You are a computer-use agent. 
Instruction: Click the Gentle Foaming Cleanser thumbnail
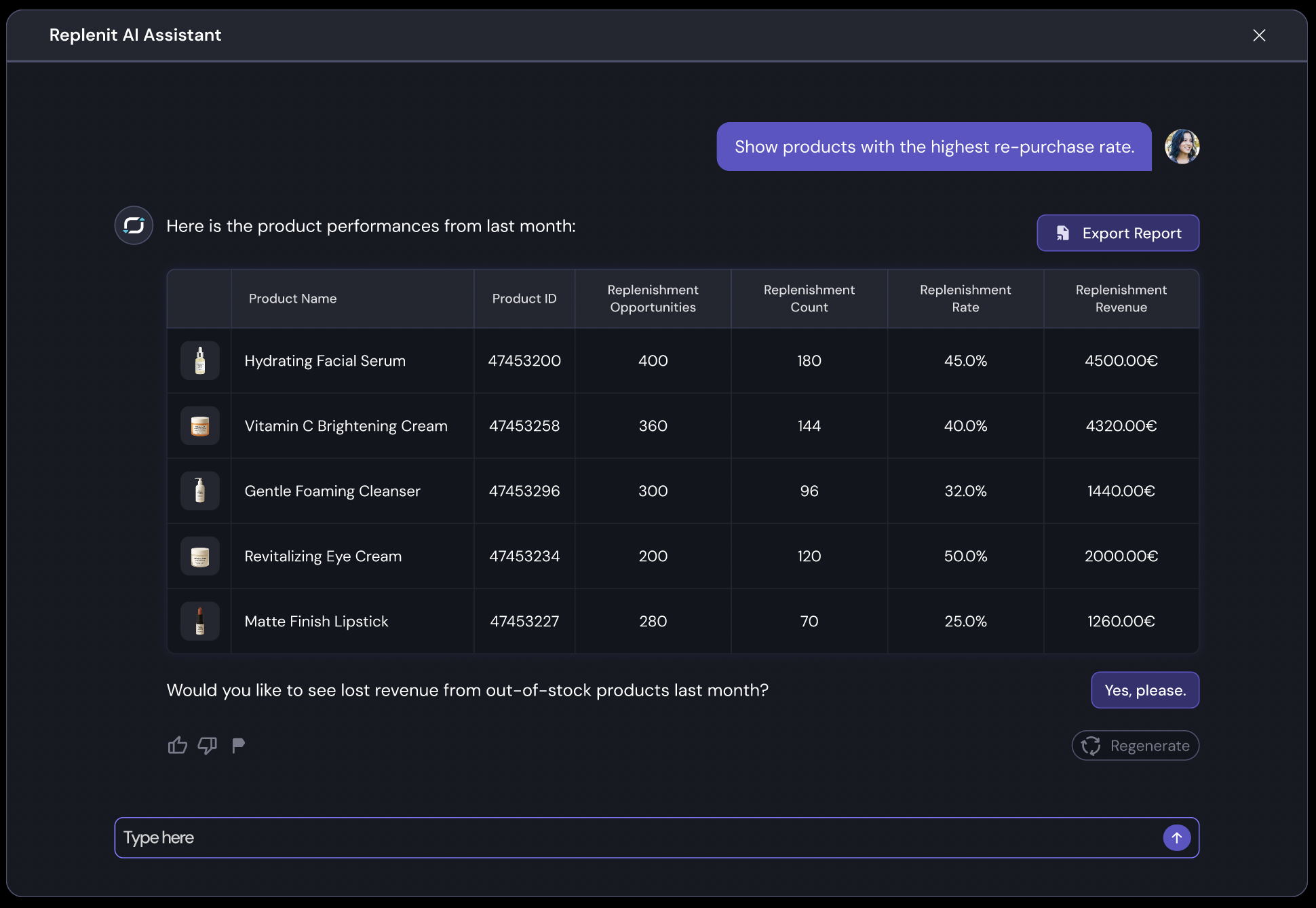coord(199,491)
